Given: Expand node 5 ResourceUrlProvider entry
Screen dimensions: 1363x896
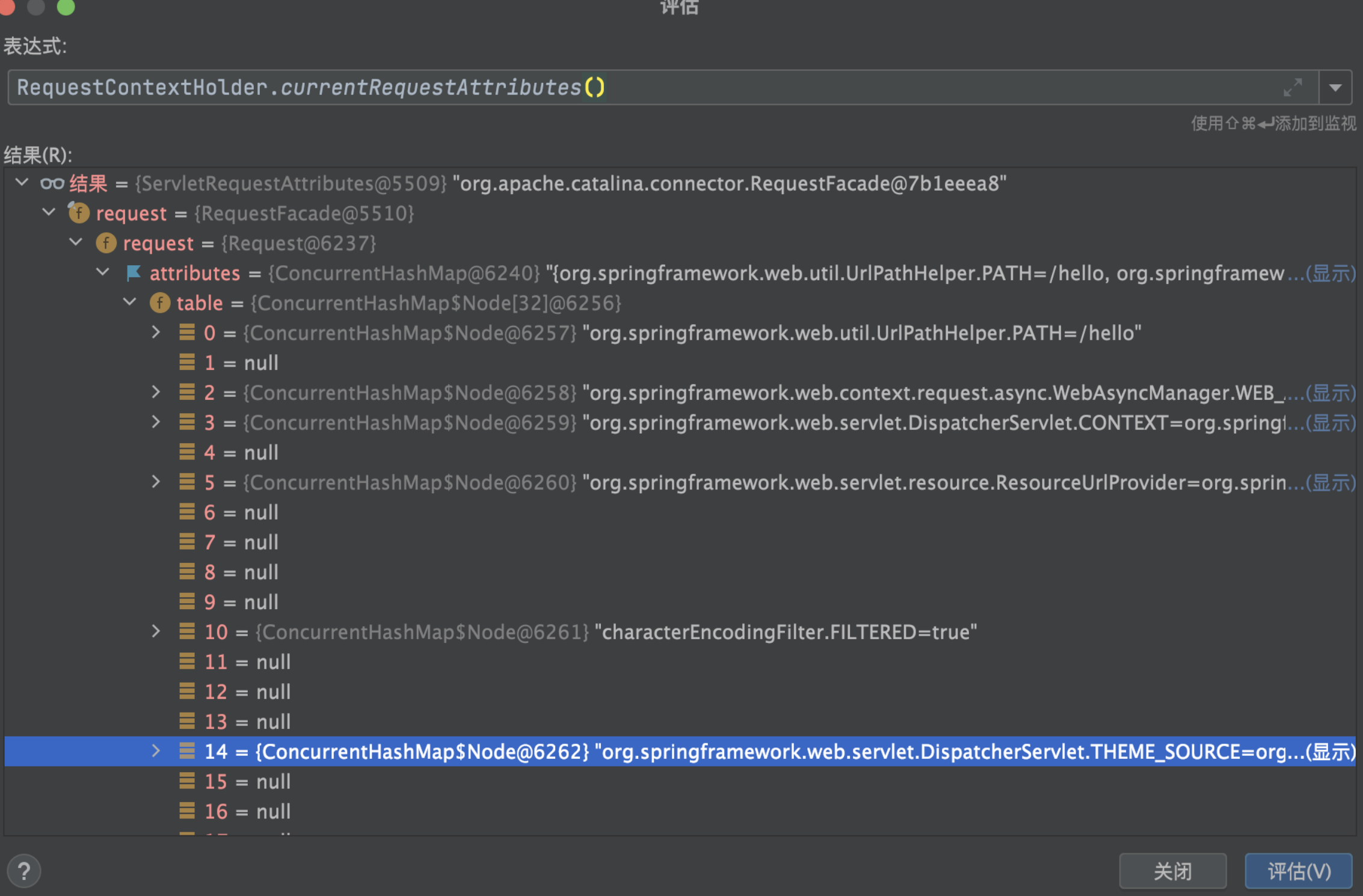Looking at the screenshot, I should [156, 482].
